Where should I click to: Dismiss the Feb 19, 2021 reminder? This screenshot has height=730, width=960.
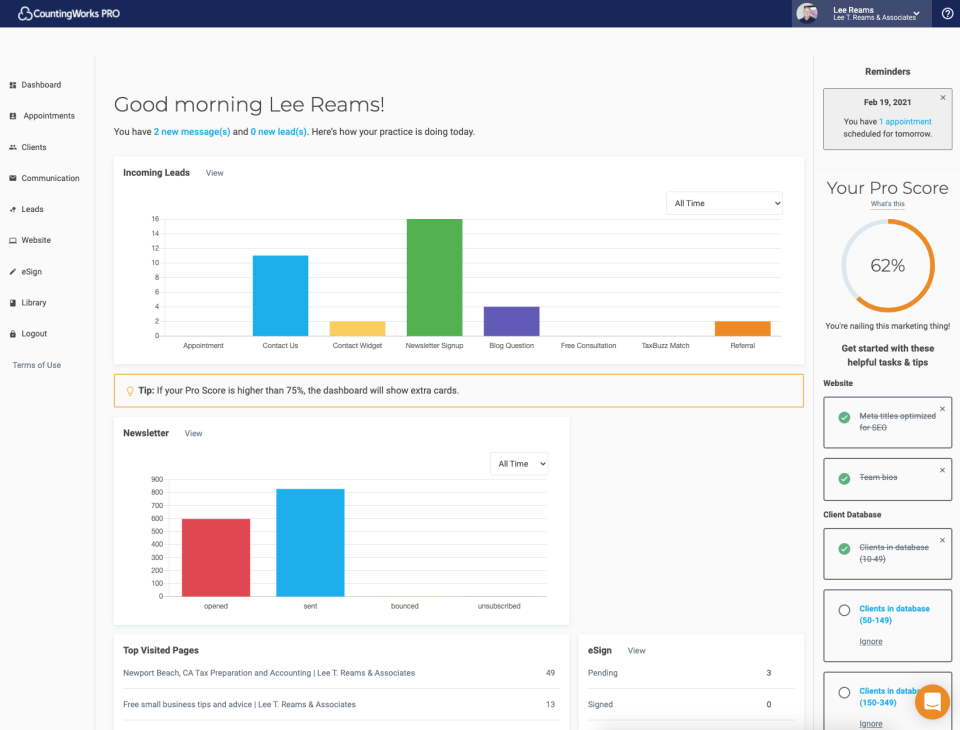click(943, 97)
